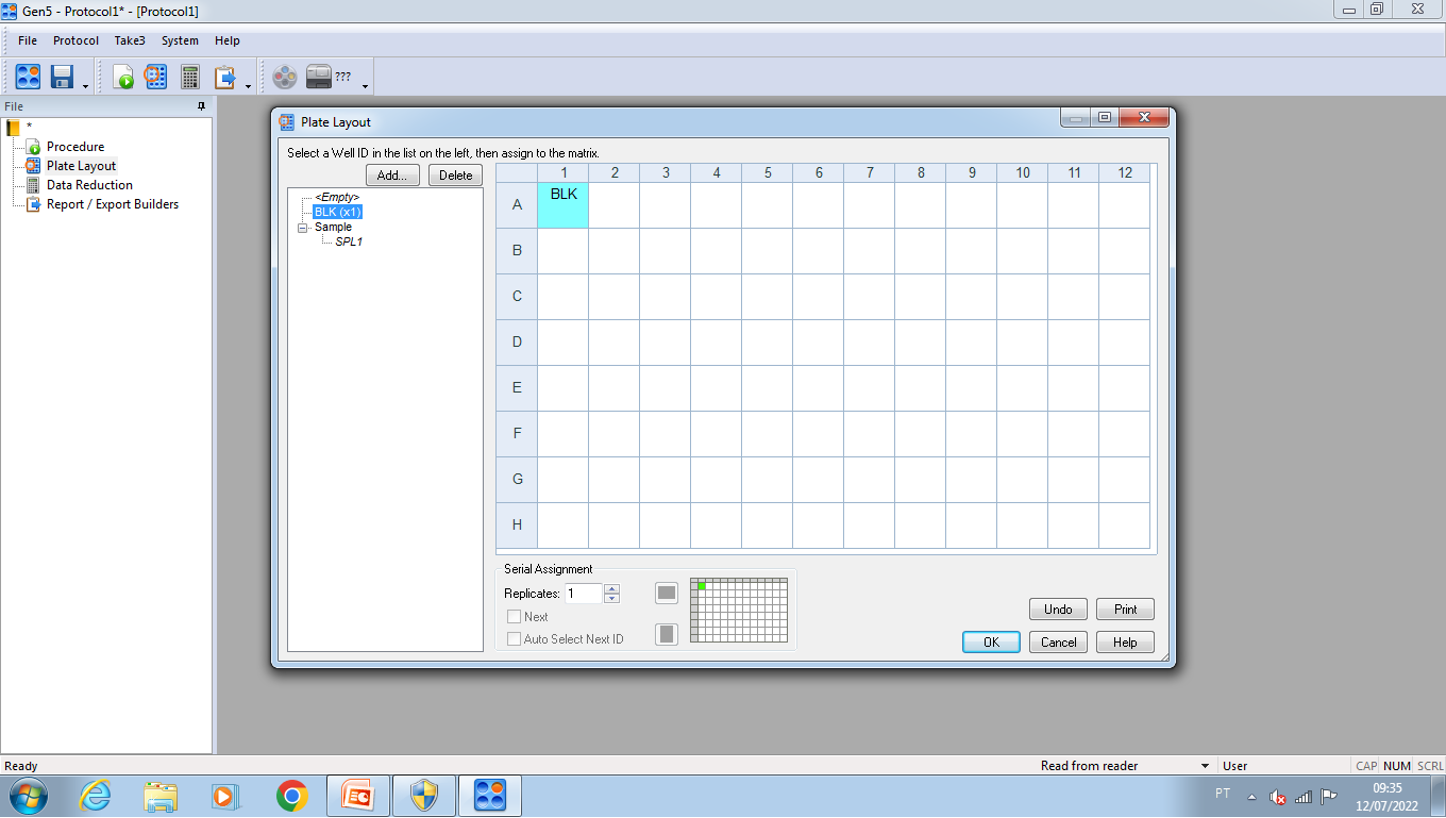Click the reader instrument icon labeled ???
1446x818 pixels.
point(319,76)
